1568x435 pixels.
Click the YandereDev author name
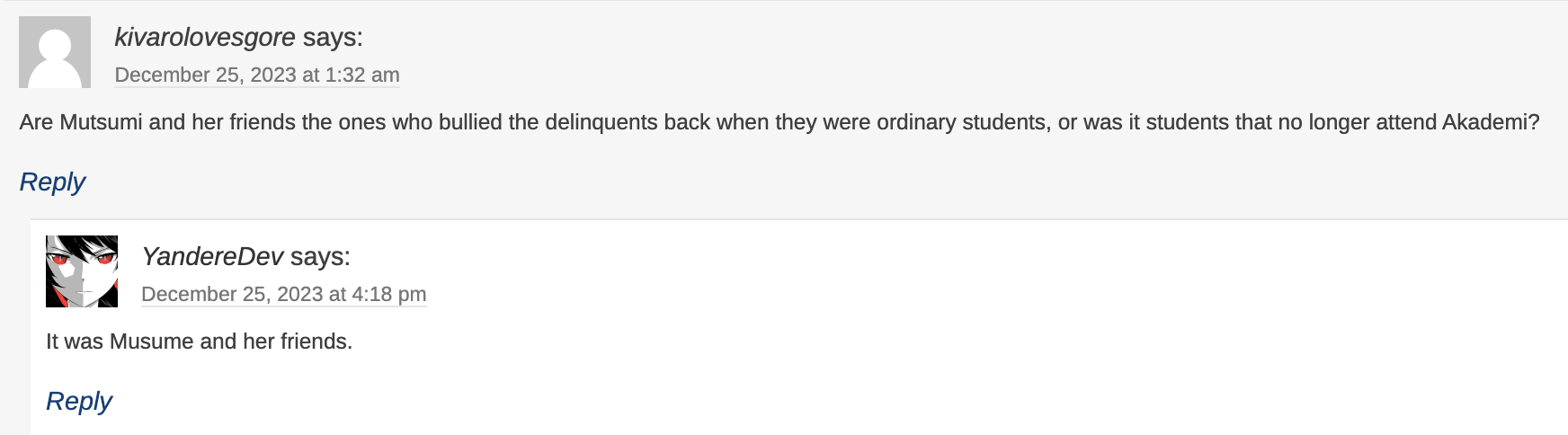pyautogui.click(x=212, y=256)
